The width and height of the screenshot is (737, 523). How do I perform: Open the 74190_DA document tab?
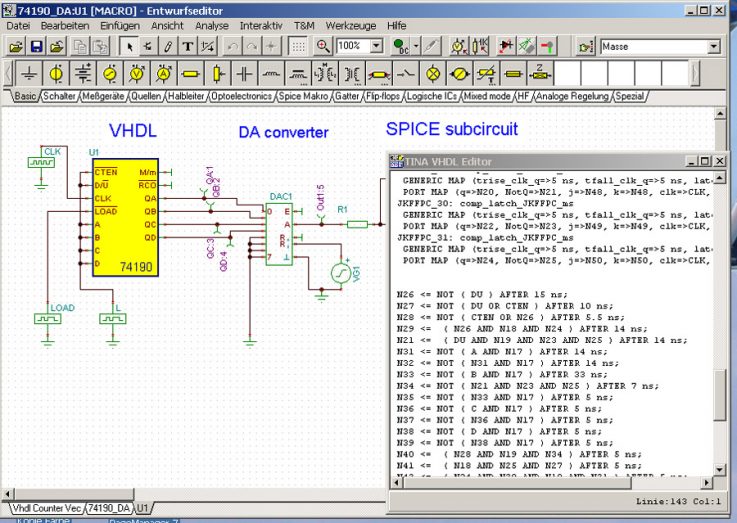click(x=109, y=508)
